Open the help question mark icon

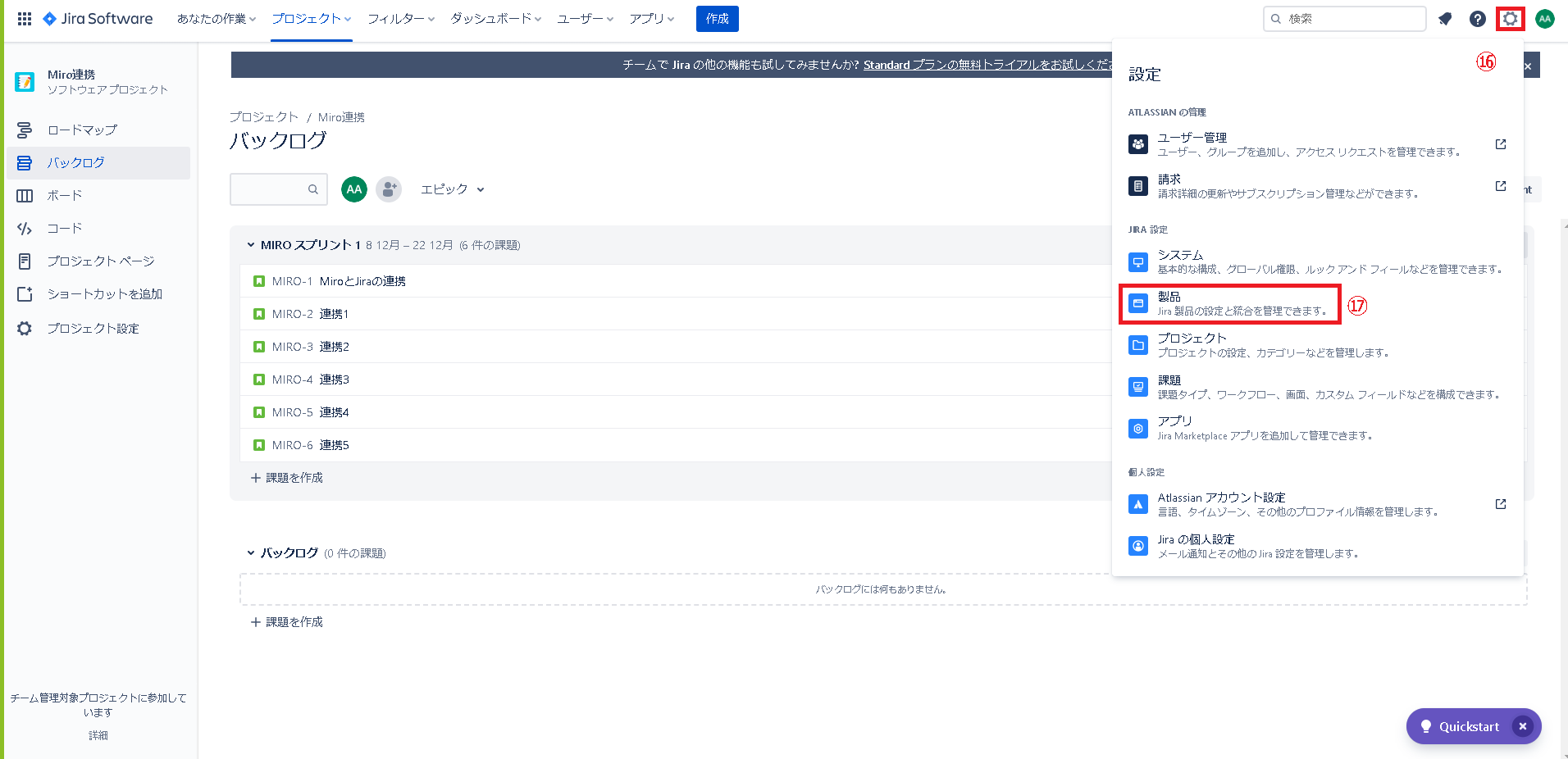pyautogui.click(x=1477, y=19)
